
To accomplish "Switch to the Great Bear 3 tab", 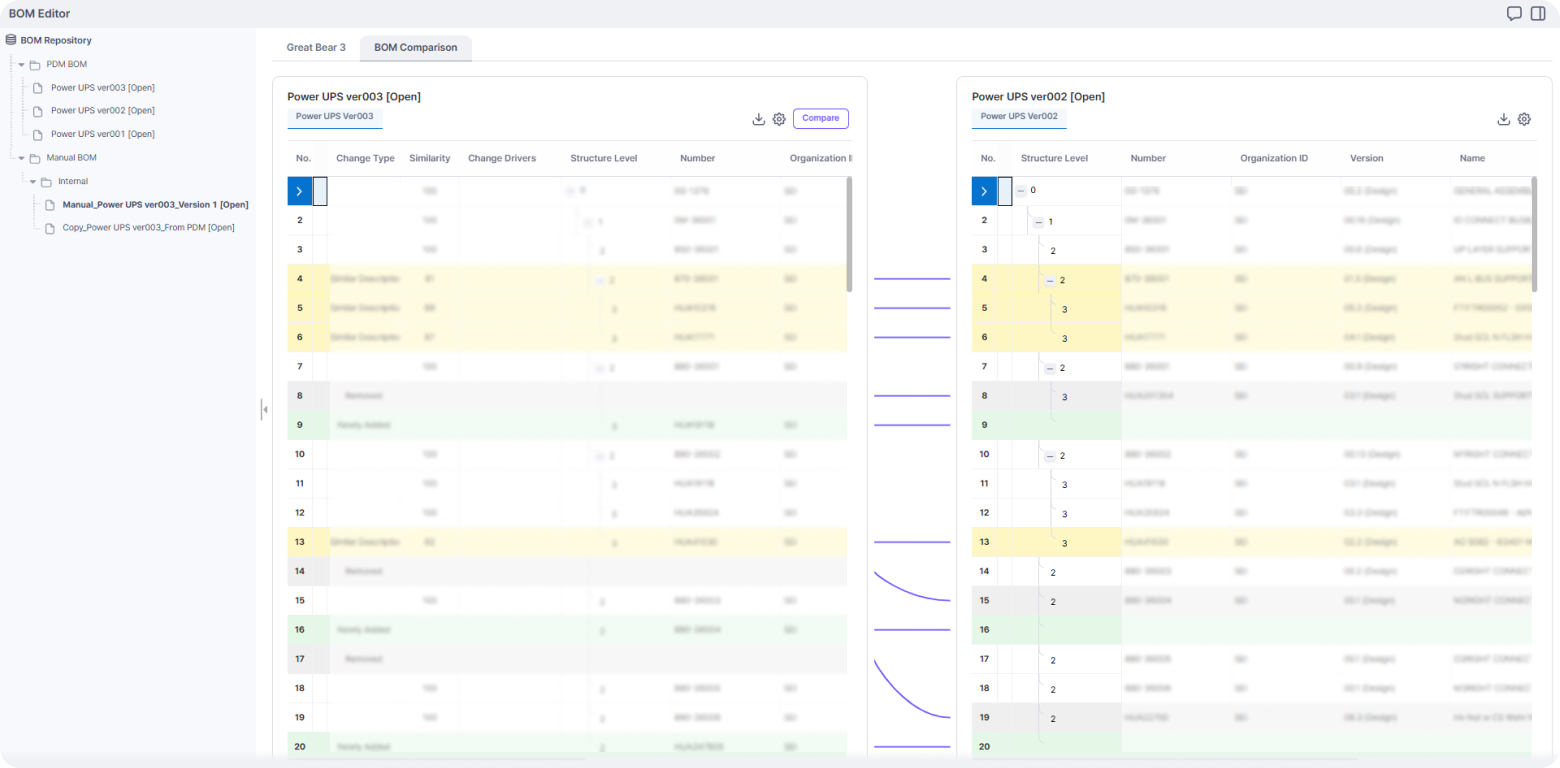I will point(316,47).
